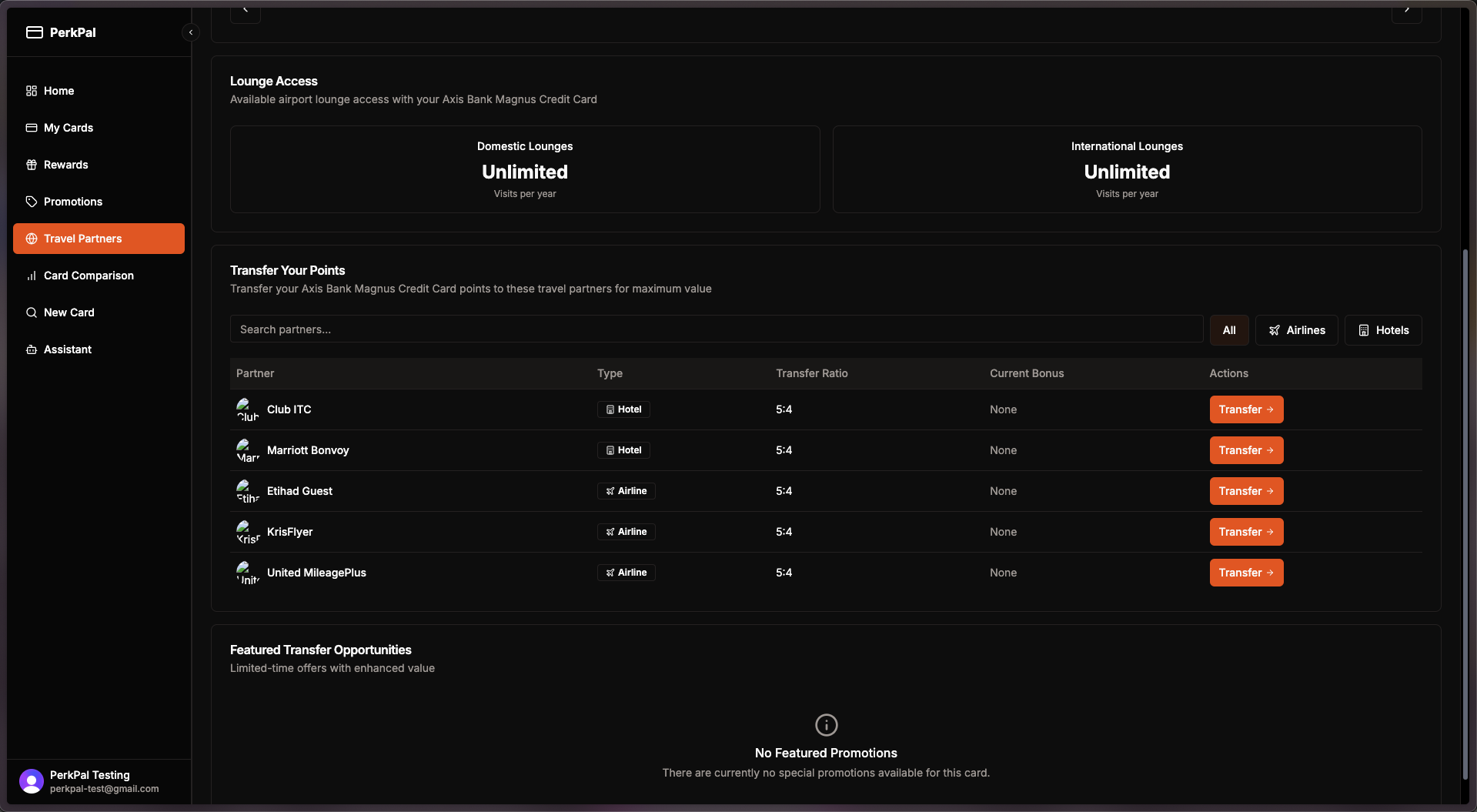Open New Card search page

tap(99, 312)
